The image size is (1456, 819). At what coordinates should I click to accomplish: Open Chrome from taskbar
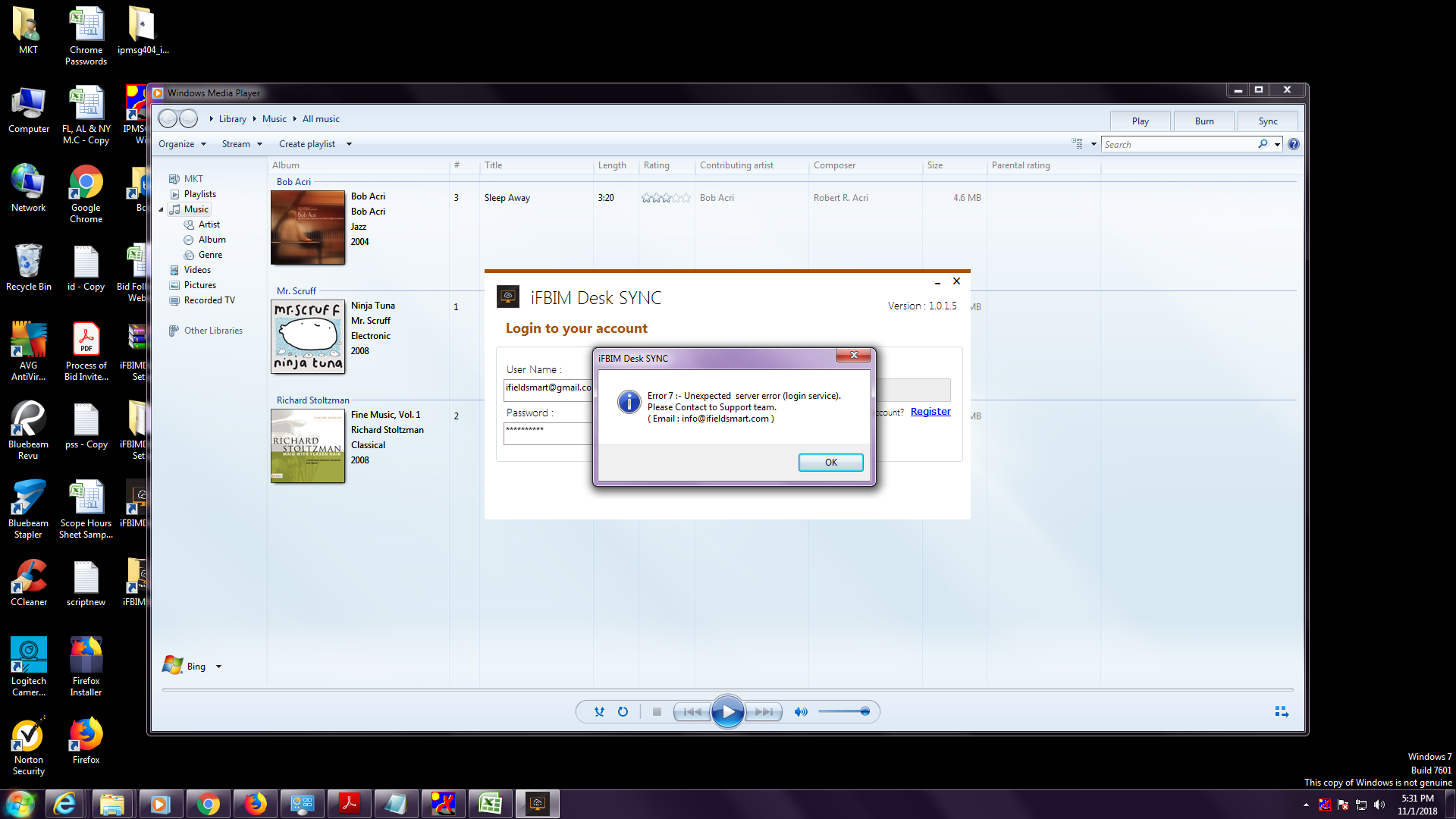point(207,804)
